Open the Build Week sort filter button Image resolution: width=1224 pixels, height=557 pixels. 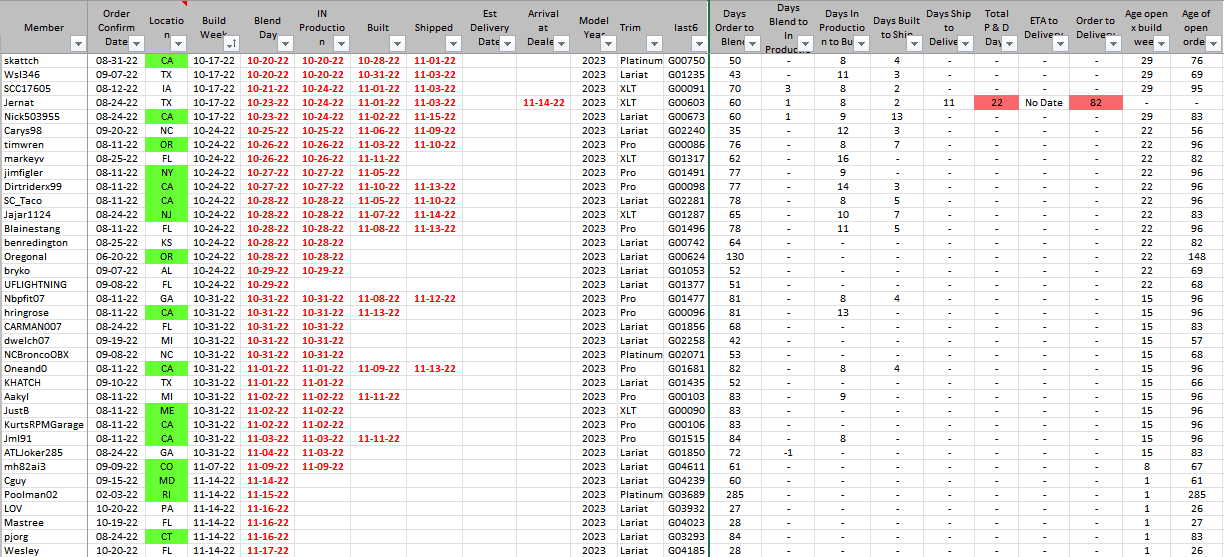(x=230, y=44)
